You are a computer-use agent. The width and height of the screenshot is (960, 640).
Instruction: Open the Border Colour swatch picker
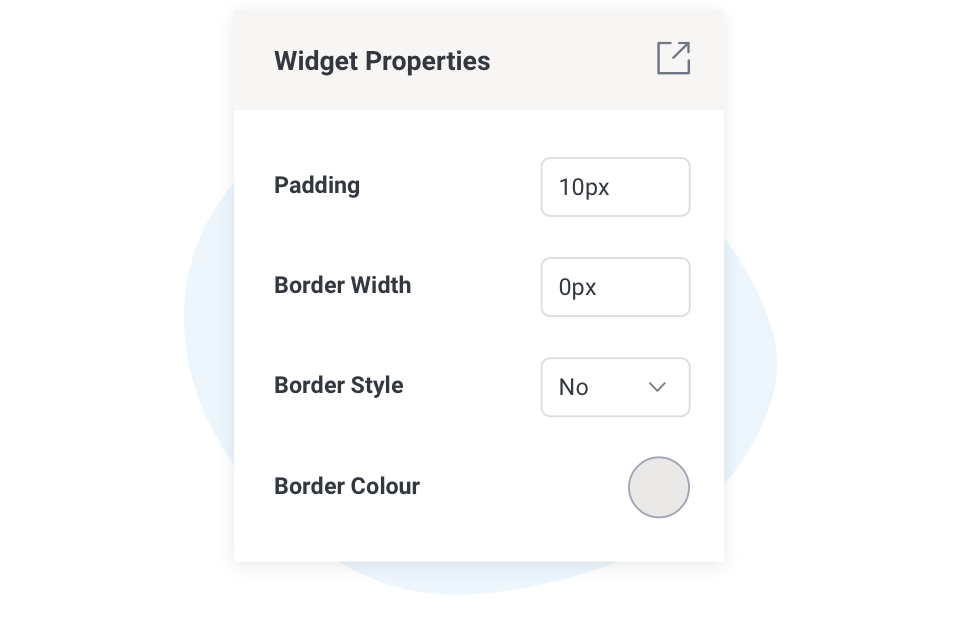[658, 487]
